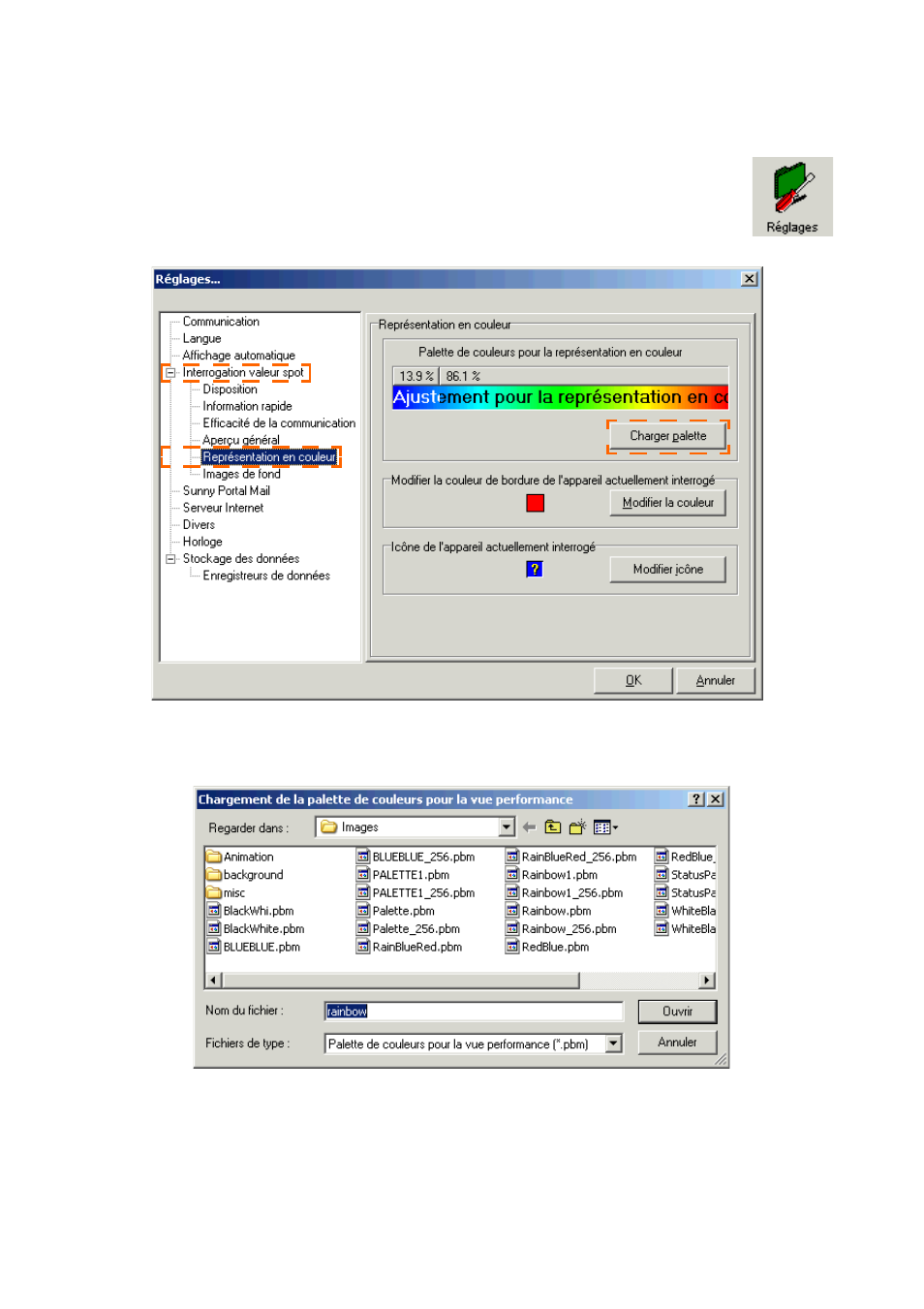This screenshot has height=1309, width=924.
Task: Go up one folder level icon
Action: pos(553,827)
